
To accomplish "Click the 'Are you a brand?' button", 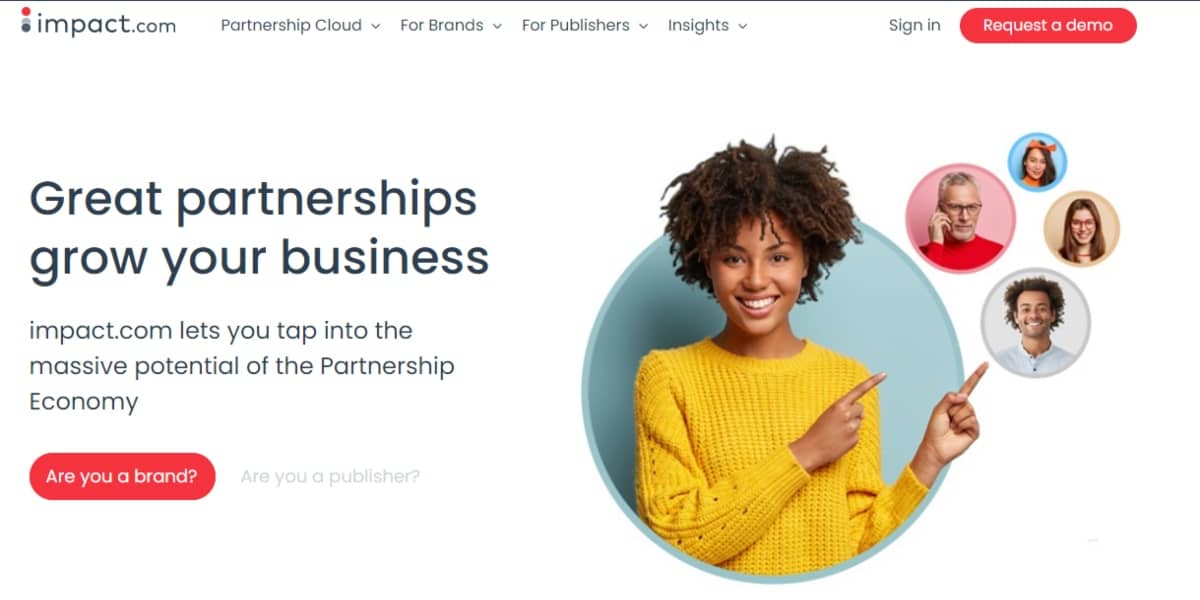I will [x=122, y=476].
